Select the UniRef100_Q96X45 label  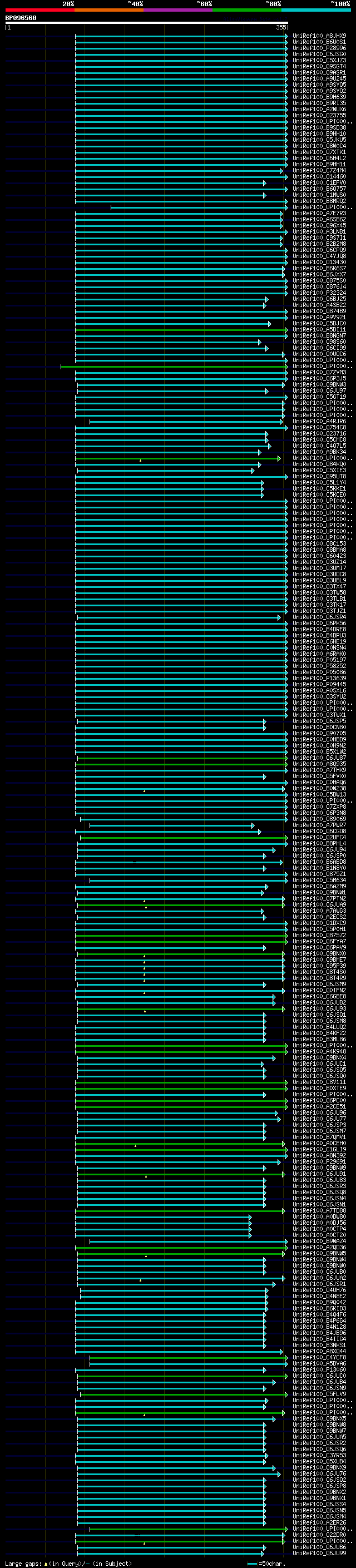click(319, 226)
